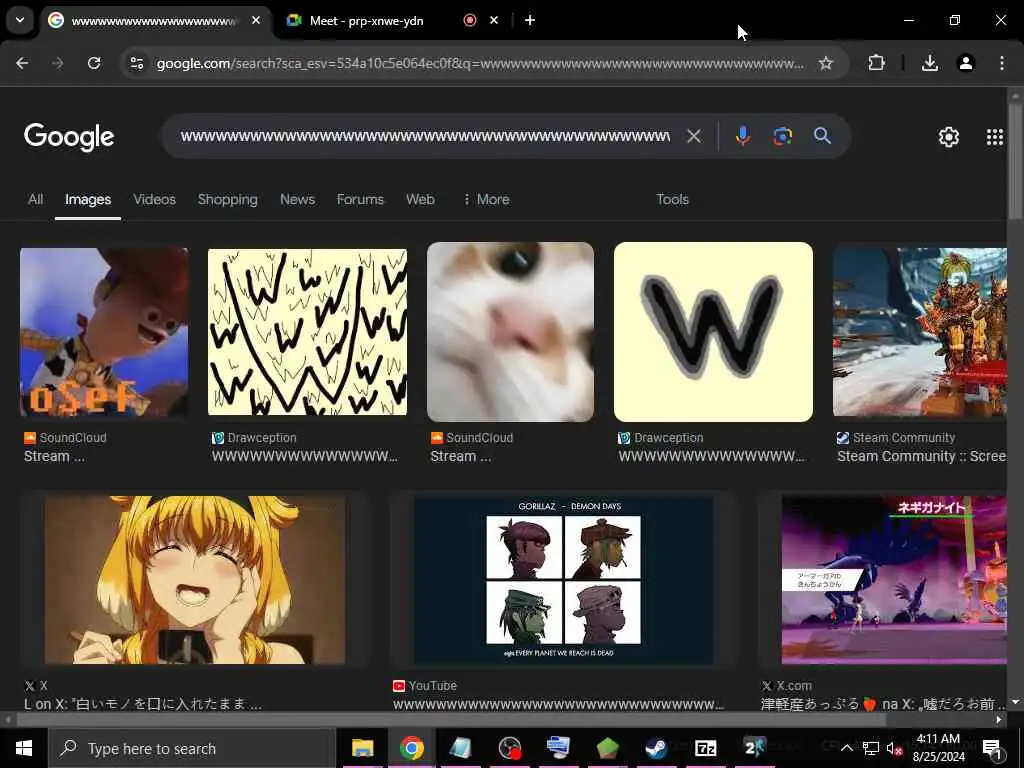This screenshot has height=768, width=1024.
Task: Open the Windows Start menu
Action: coord(24,748)
